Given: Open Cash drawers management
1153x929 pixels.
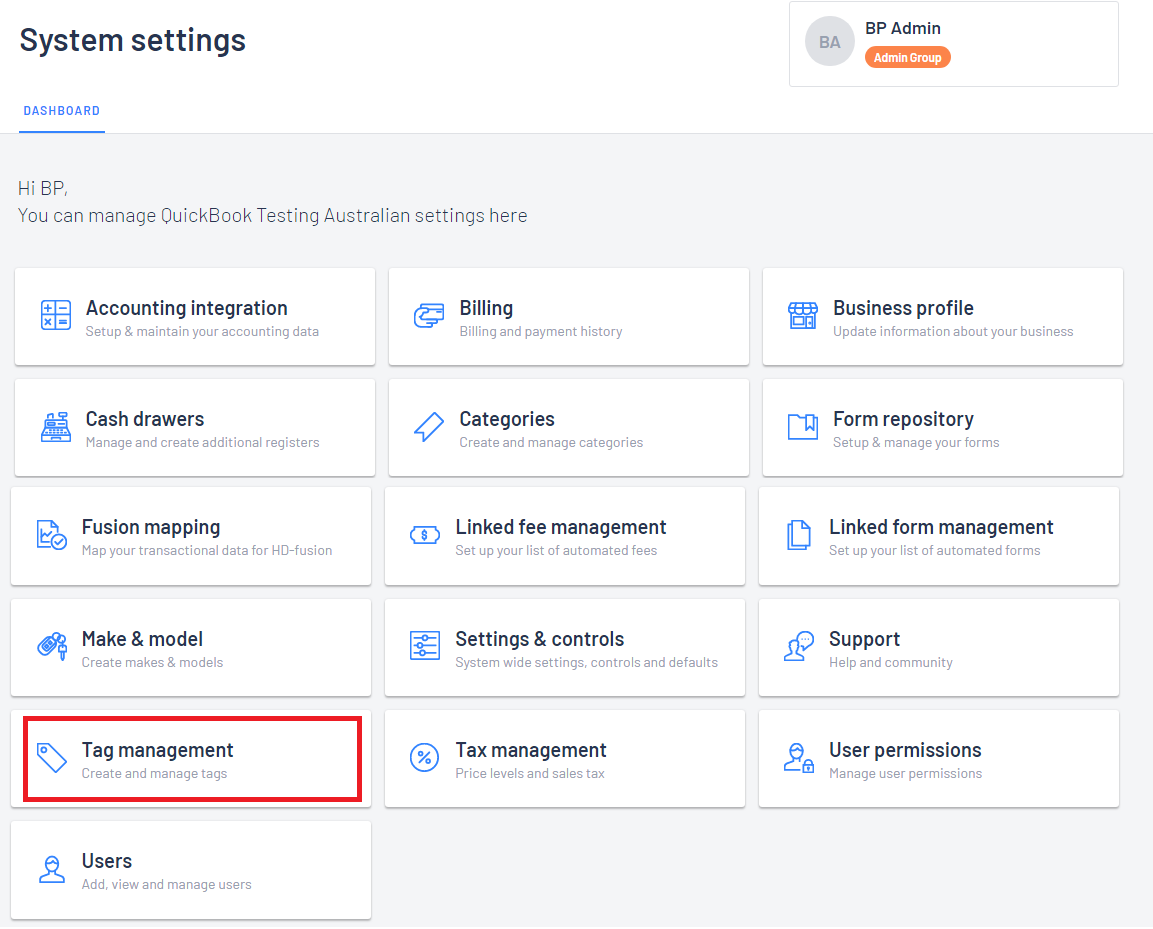Looking at the screenshot, I should click(x=145, y=419).
